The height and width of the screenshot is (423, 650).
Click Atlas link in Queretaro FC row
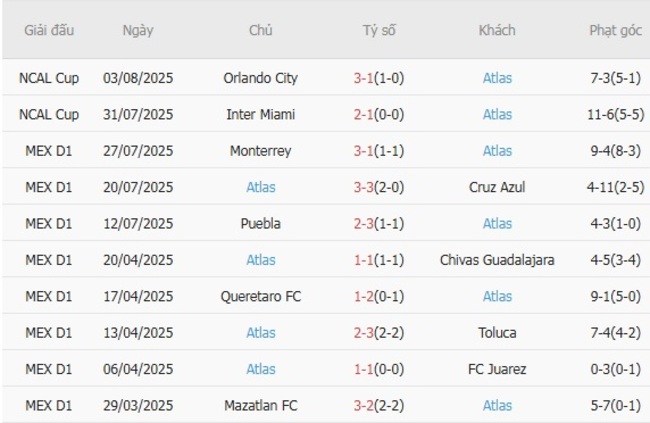tap(497, 296)
